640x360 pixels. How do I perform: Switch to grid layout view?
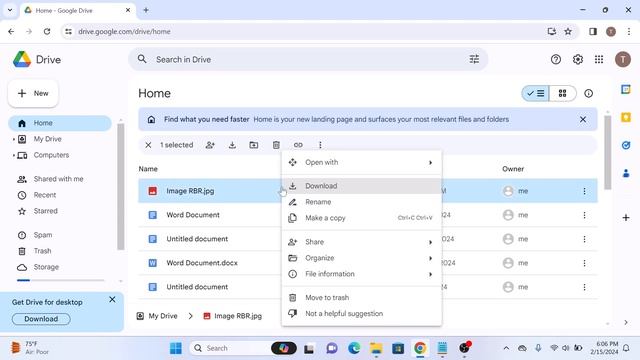coord(562,93)
